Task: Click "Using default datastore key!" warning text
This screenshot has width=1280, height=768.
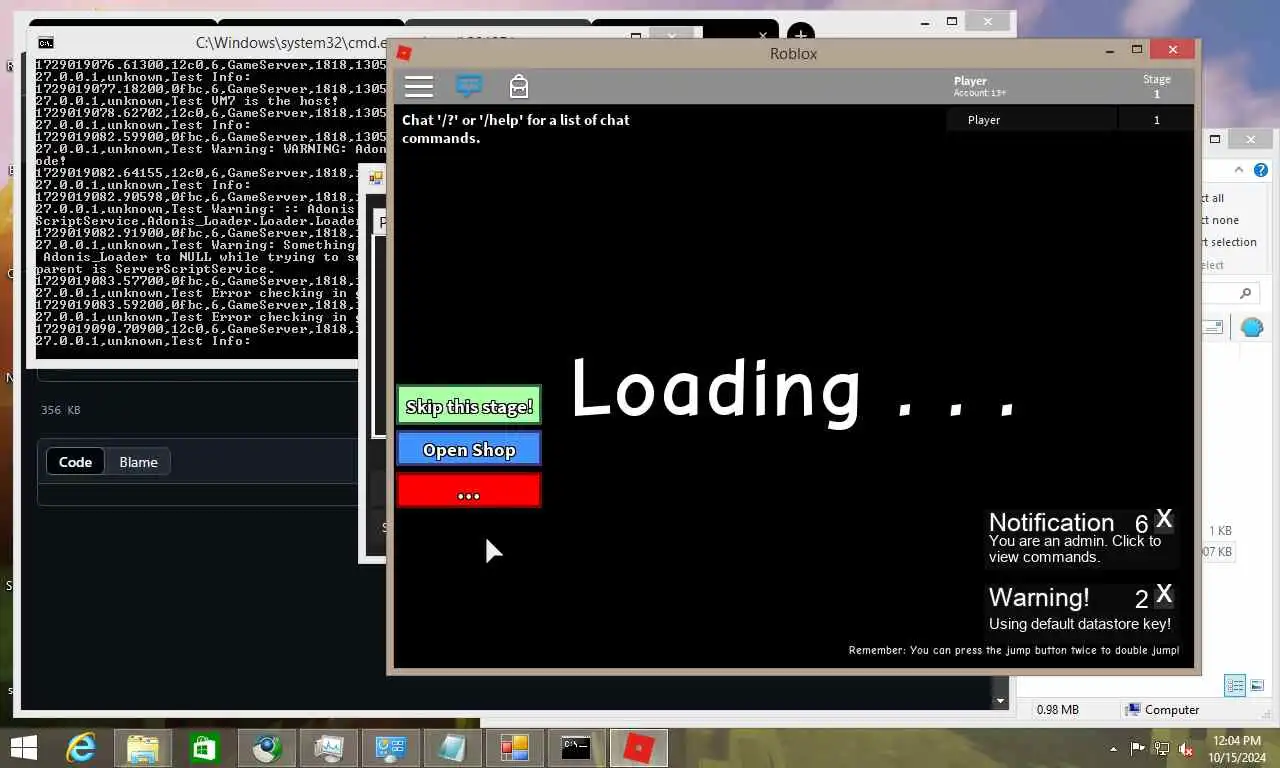Action: coord(1080,624)
